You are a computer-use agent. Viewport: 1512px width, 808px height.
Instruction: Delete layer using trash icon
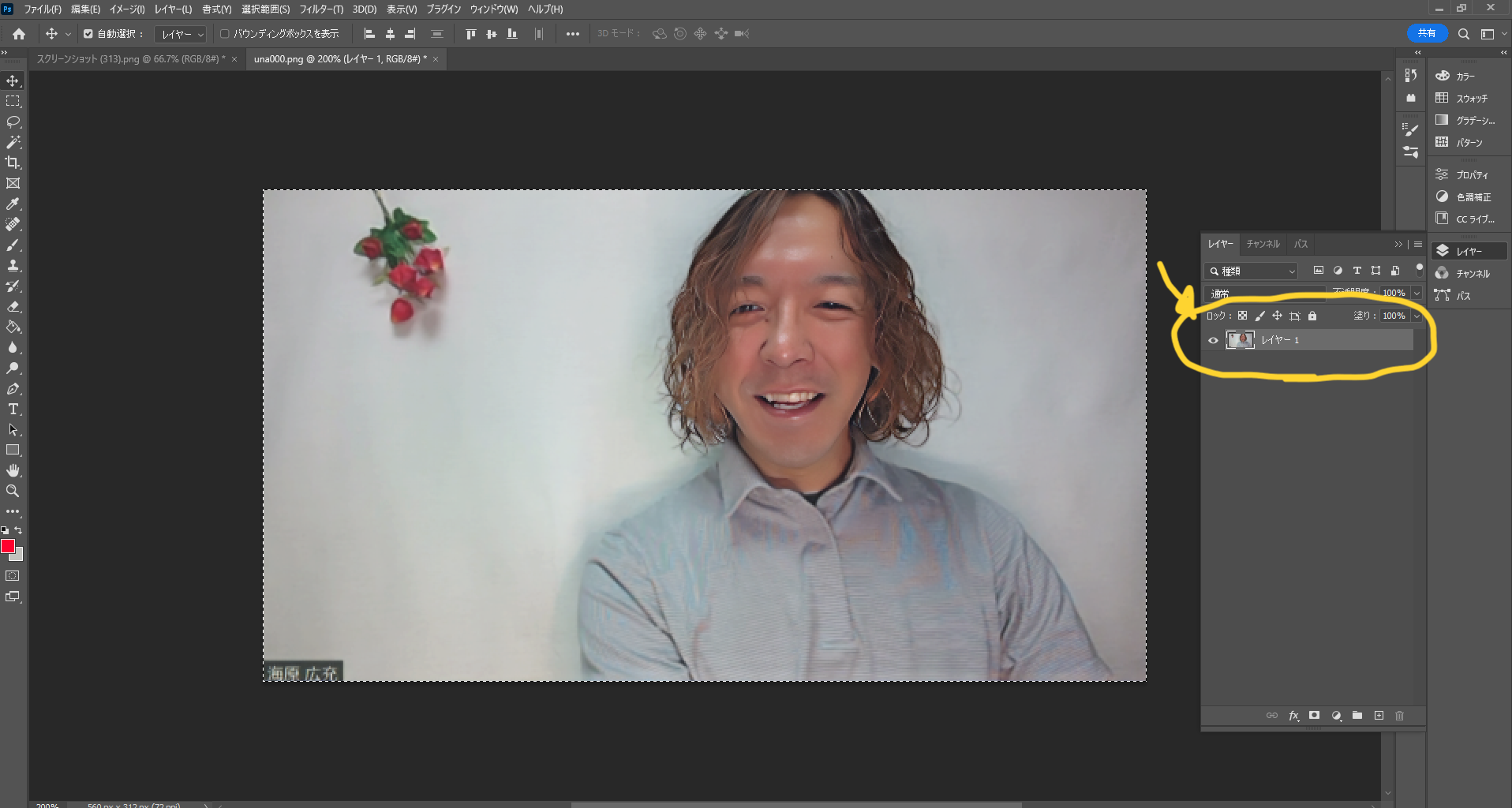coord(1399,716)
